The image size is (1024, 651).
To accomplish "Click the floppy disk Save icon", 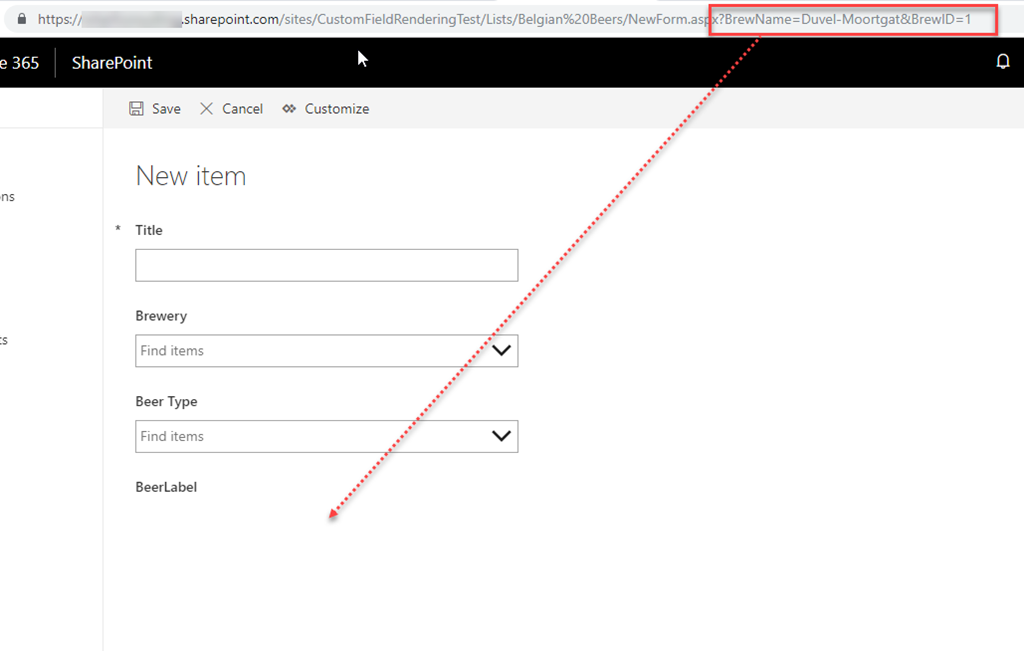I will click(137, 108).
